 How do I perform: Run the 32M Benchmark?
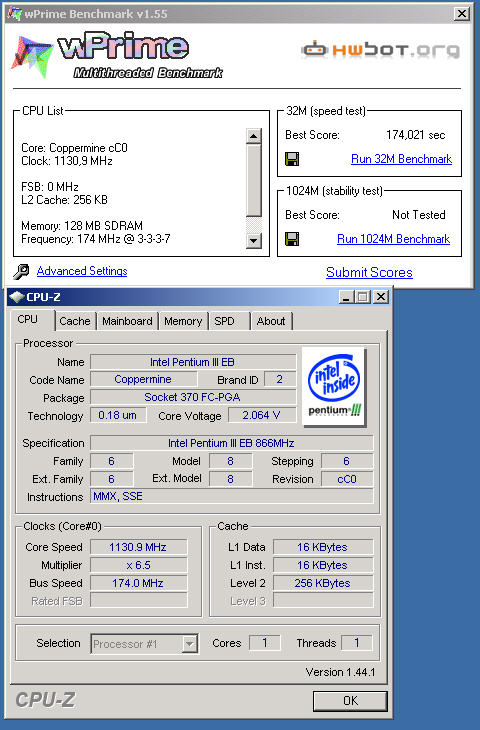click(401, 159)
